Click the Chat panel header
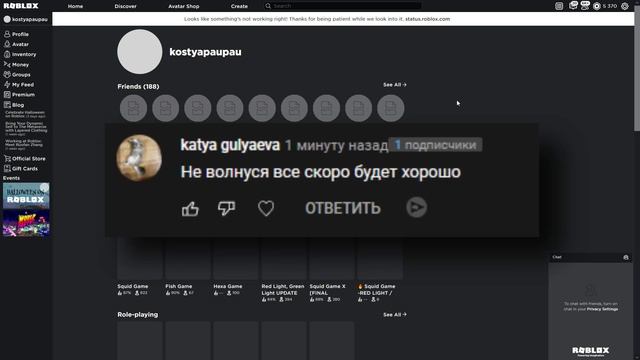The width and height of the screenshot is (640, 360). 590,257
